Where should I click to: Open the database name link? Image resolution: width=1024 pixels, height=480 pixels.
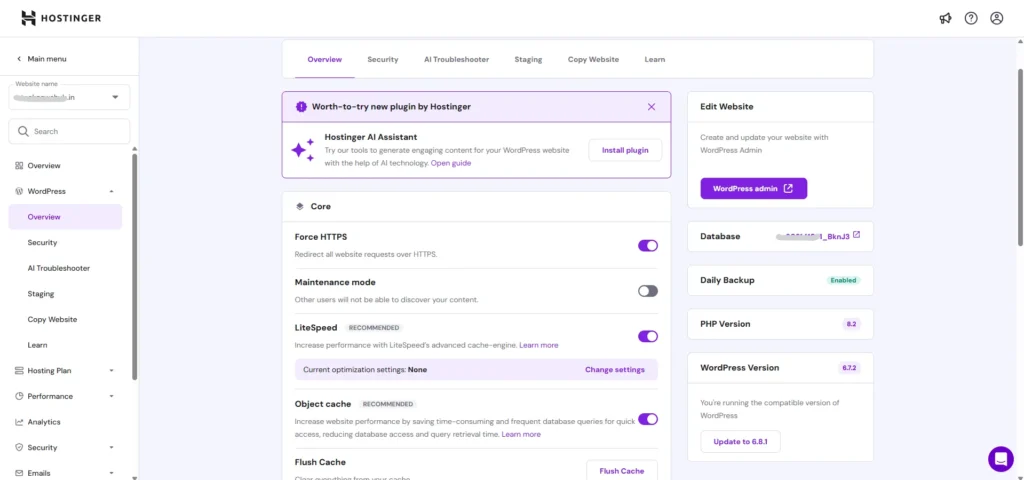tap(813, 236)
